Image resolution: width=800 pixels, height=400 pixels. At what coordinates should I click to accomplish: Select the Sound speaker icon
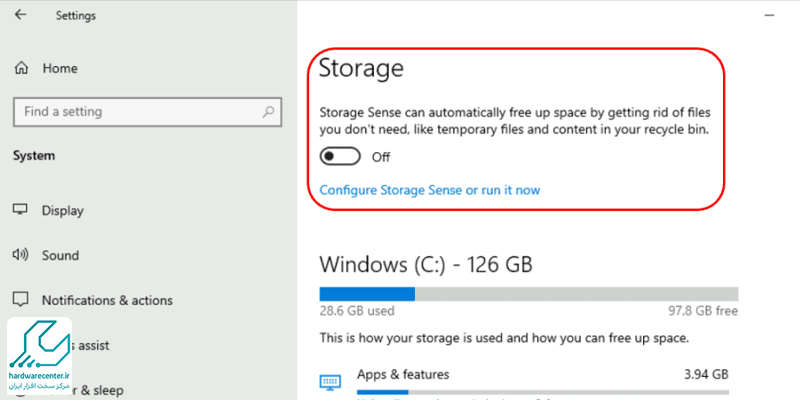coord(20,255)
